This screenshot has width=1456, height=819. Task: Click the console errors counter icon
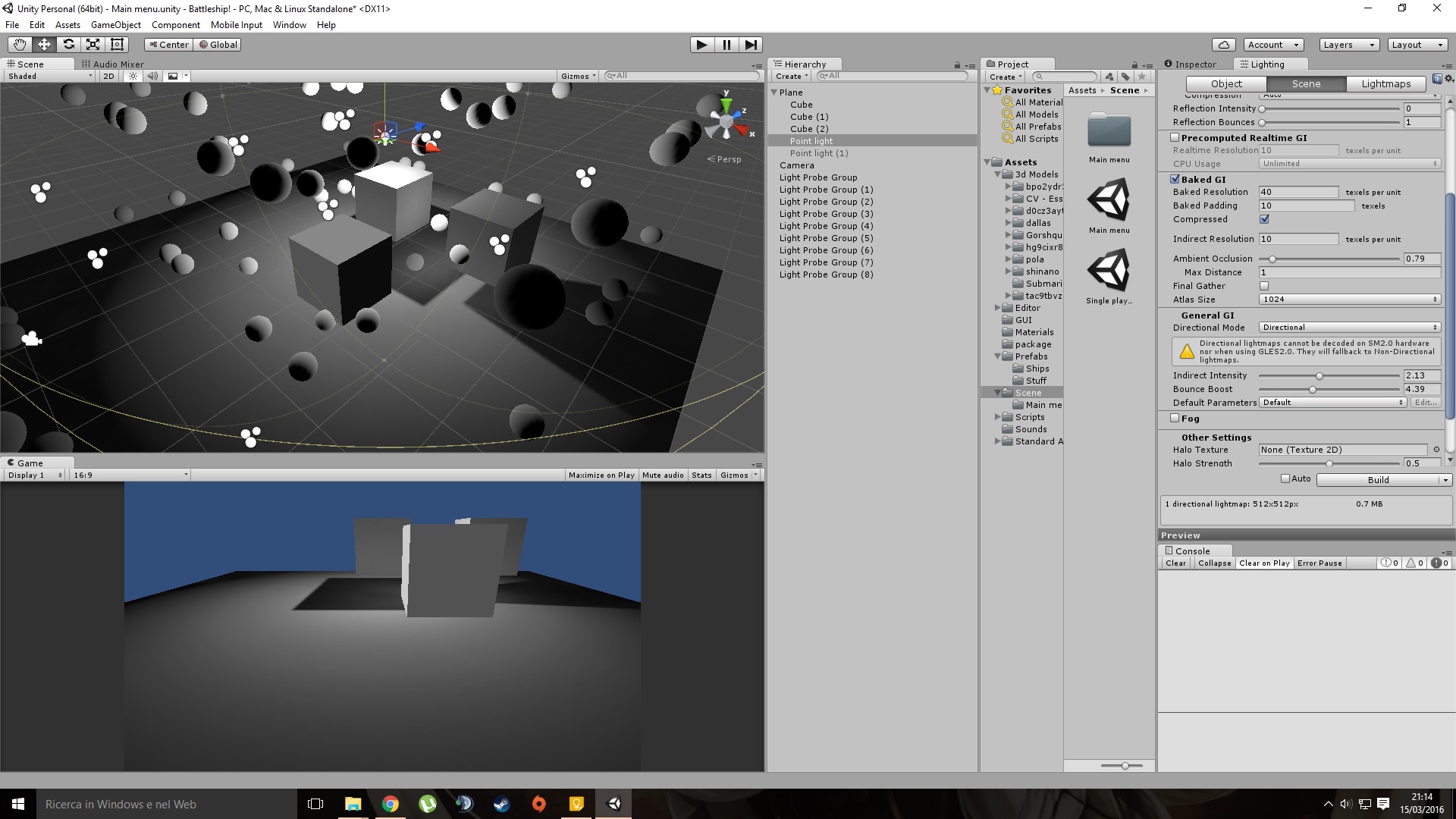[1440, 563]
